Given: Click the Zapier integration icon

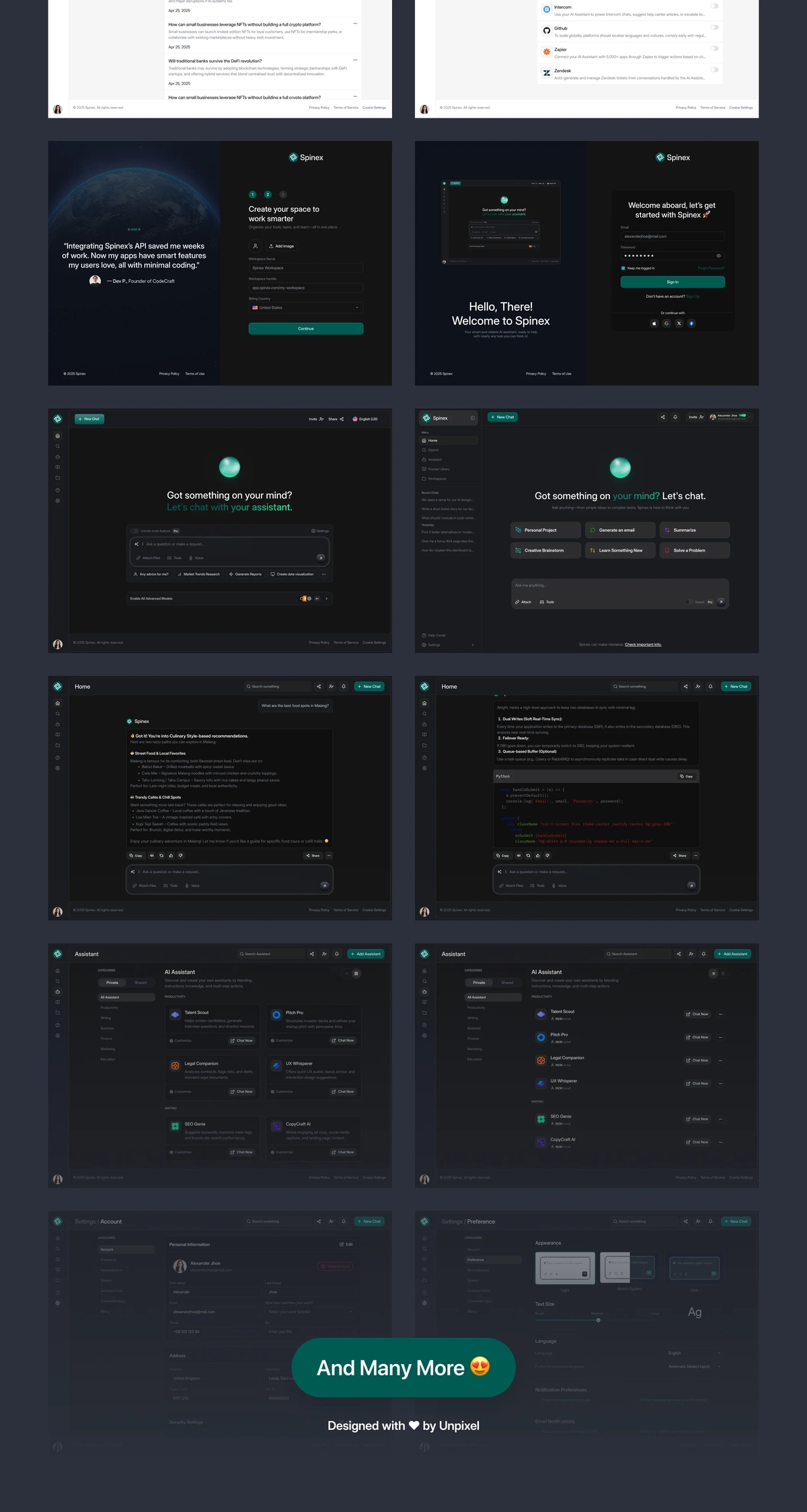Looking at the screenshot, I should pyautogui.click(x=547, y=51).
